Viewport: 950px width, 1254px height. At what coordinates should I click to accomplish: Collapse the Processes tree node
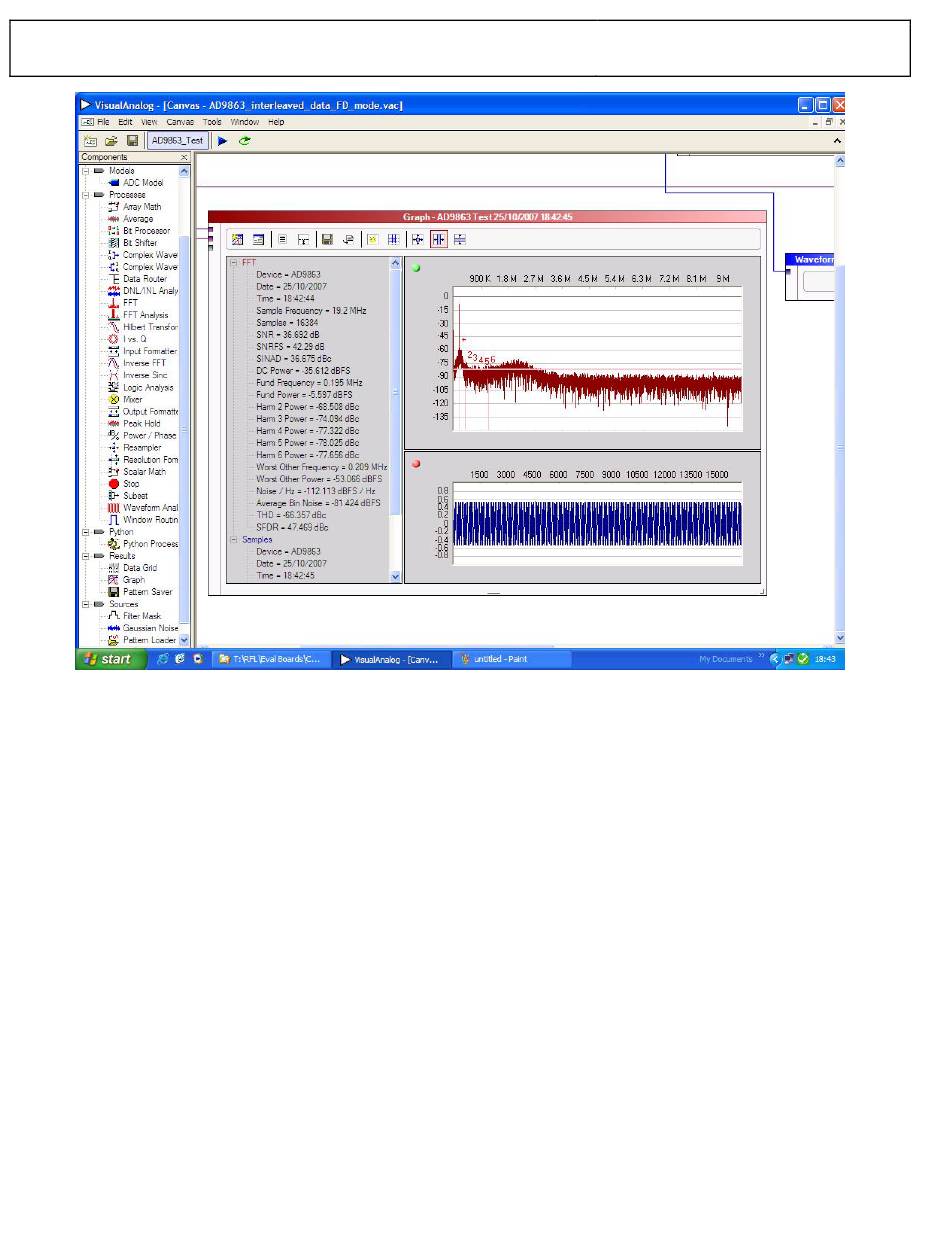[x=86, y=195]
